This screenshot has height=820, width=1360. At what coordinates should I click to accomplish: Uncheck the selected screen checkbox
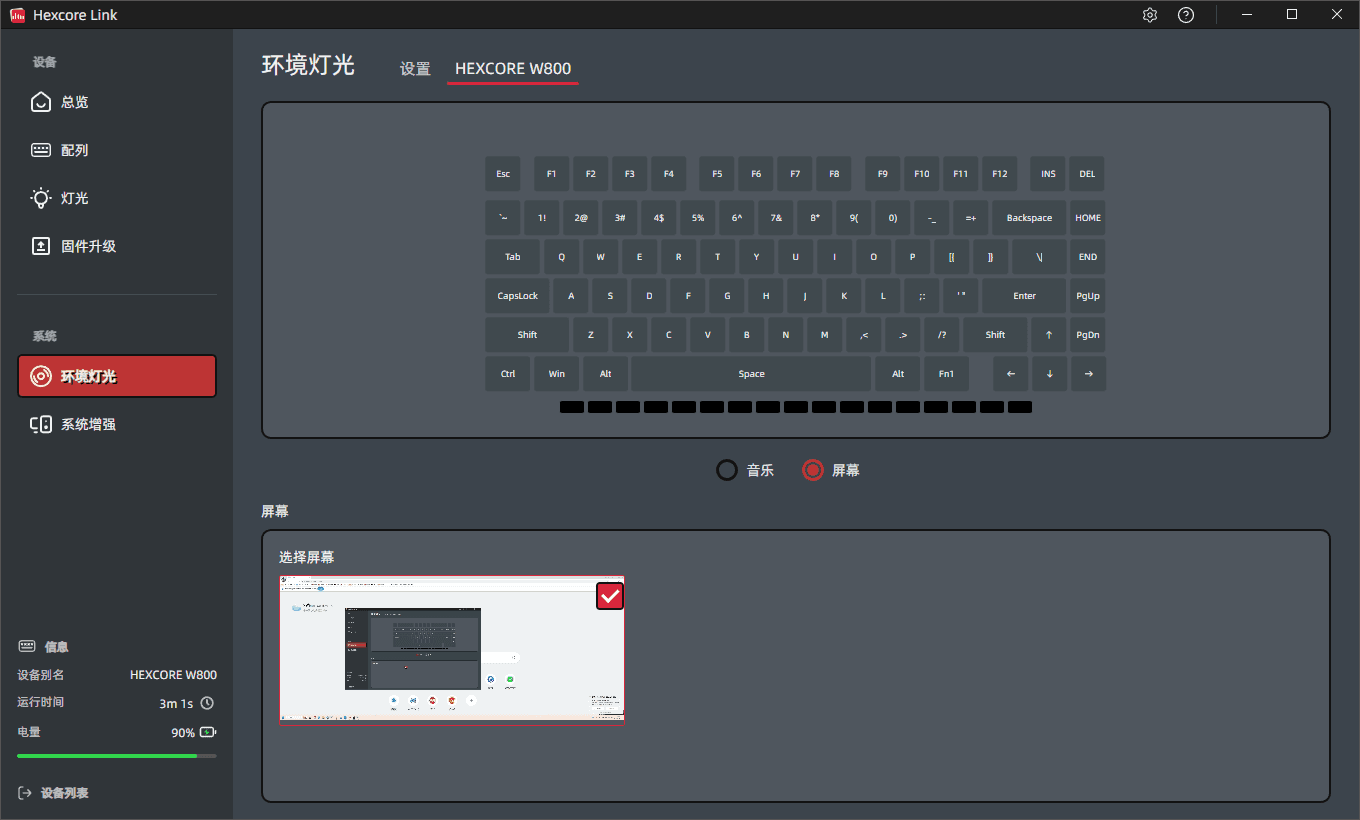610,595
